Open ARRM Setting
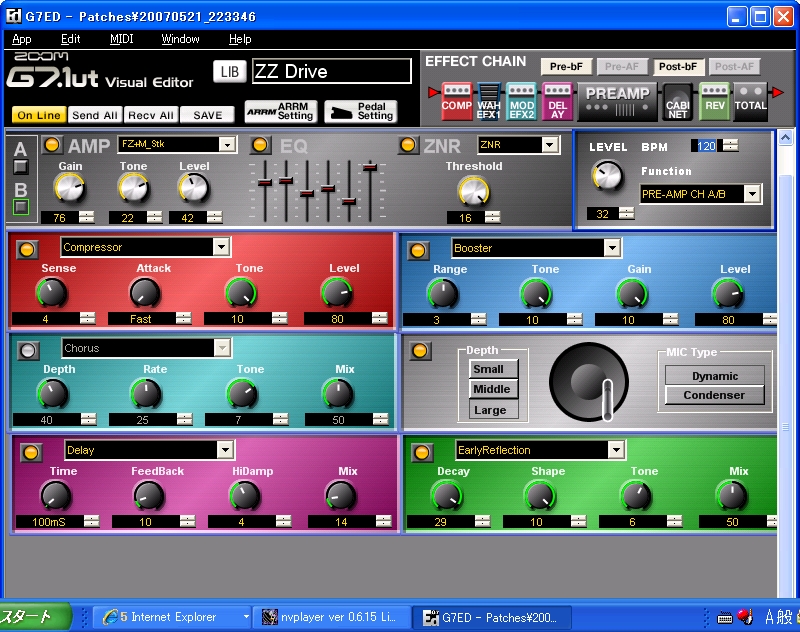Image resolution: width=800 pixels, height=632 pixels. 281,111
